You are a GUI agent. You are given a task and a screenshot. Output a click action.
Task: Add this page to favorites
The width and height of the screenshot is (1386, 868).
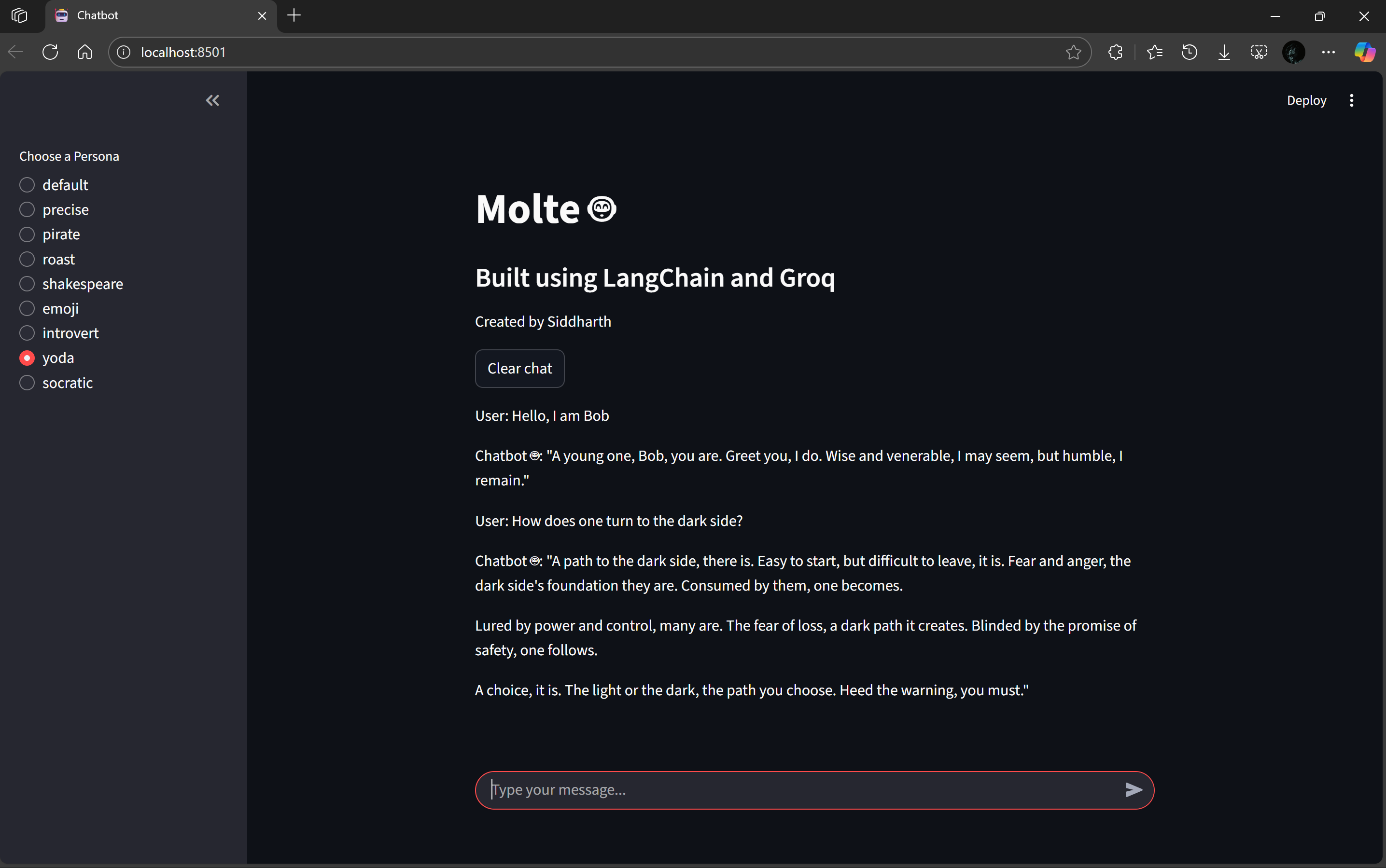pos(1073,52)
